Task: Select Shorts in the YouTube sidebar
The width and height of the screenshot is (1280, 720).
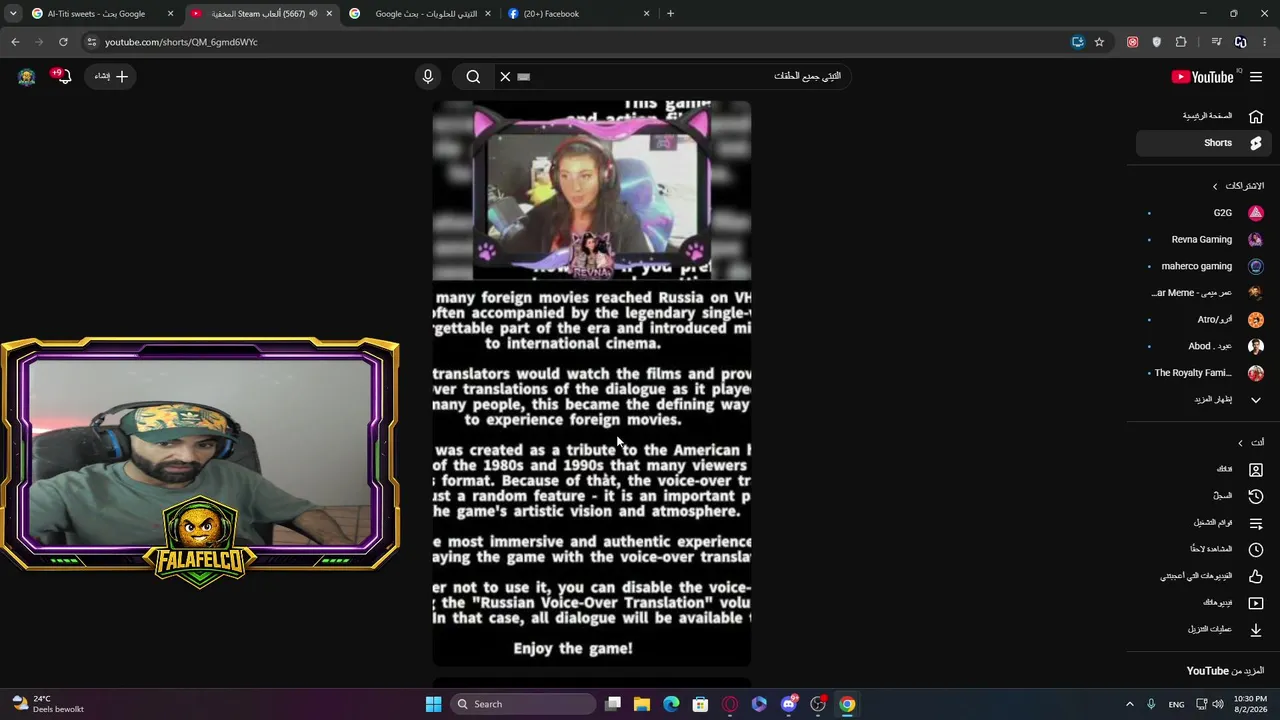Action: click(1202, 143)
